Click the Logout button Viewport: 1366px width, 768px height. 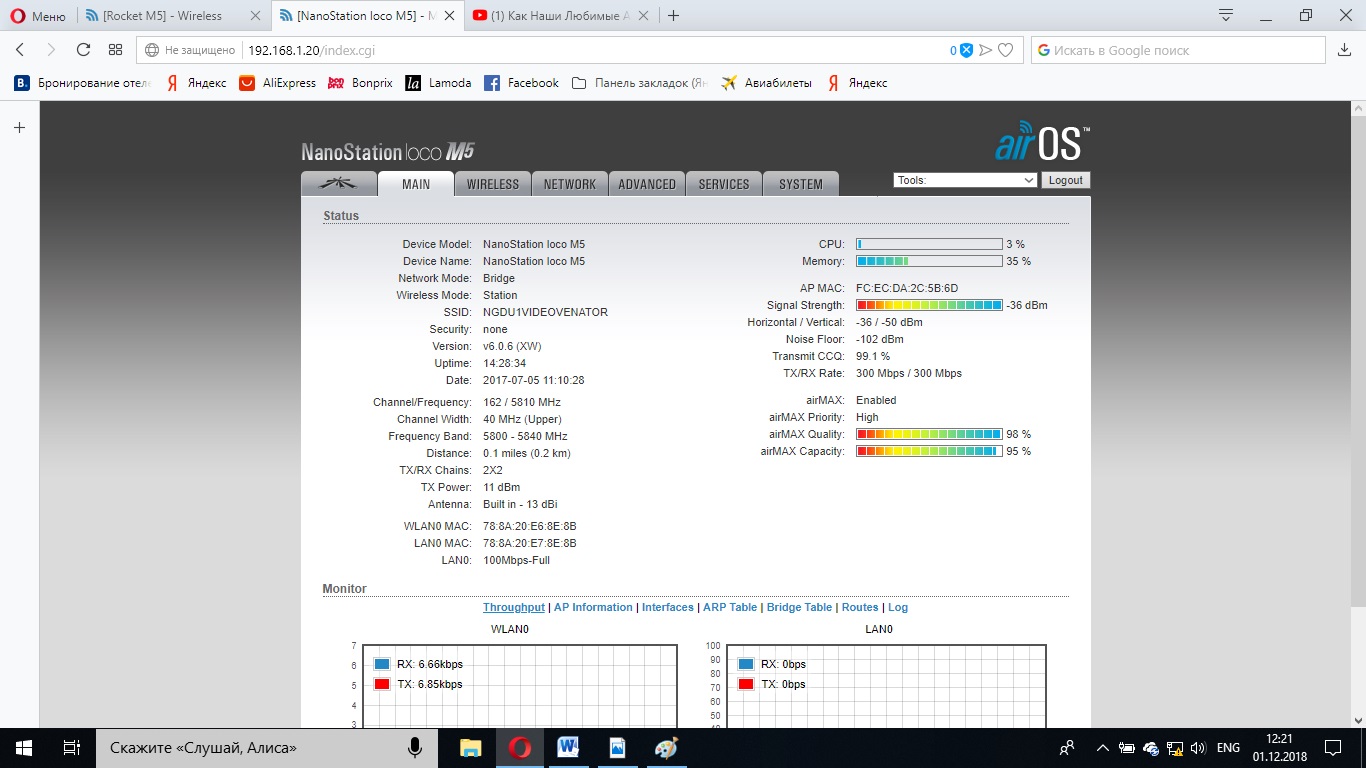[x=1065, y=180]
